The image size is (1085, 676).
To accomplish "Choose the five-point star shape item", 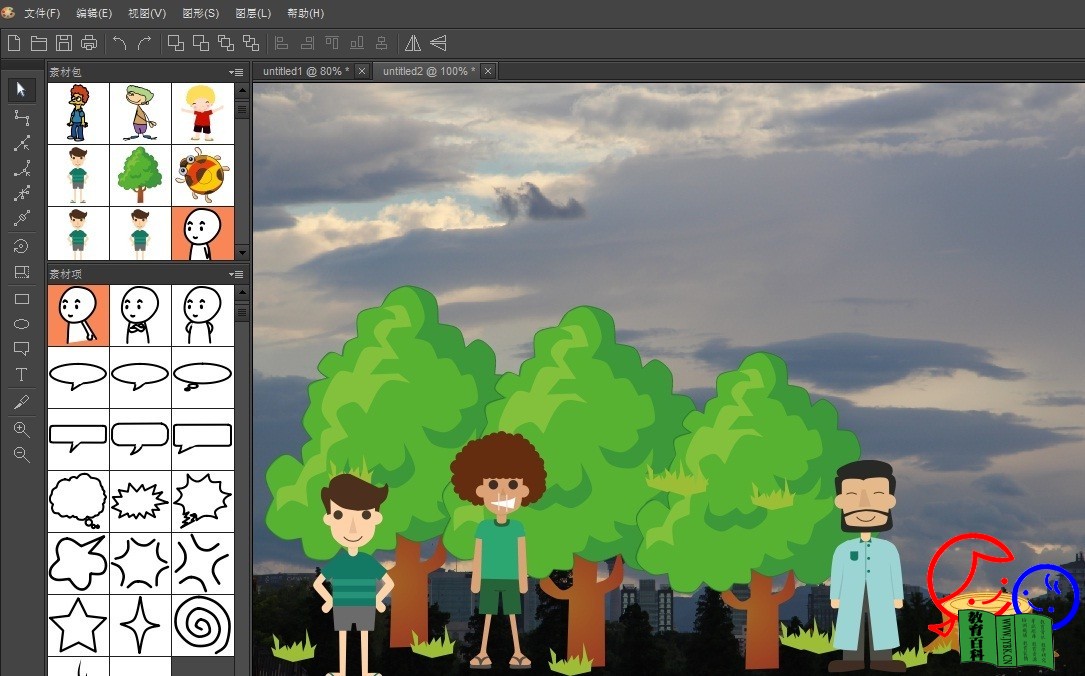I will 78,625.
